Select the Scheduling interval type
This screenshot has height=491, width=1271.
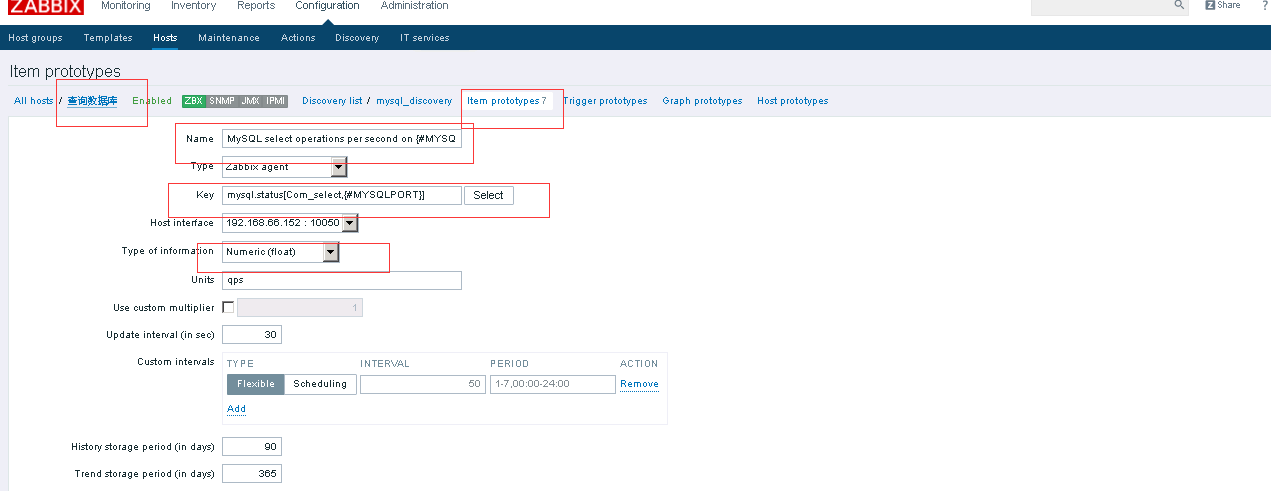(320, 384)
